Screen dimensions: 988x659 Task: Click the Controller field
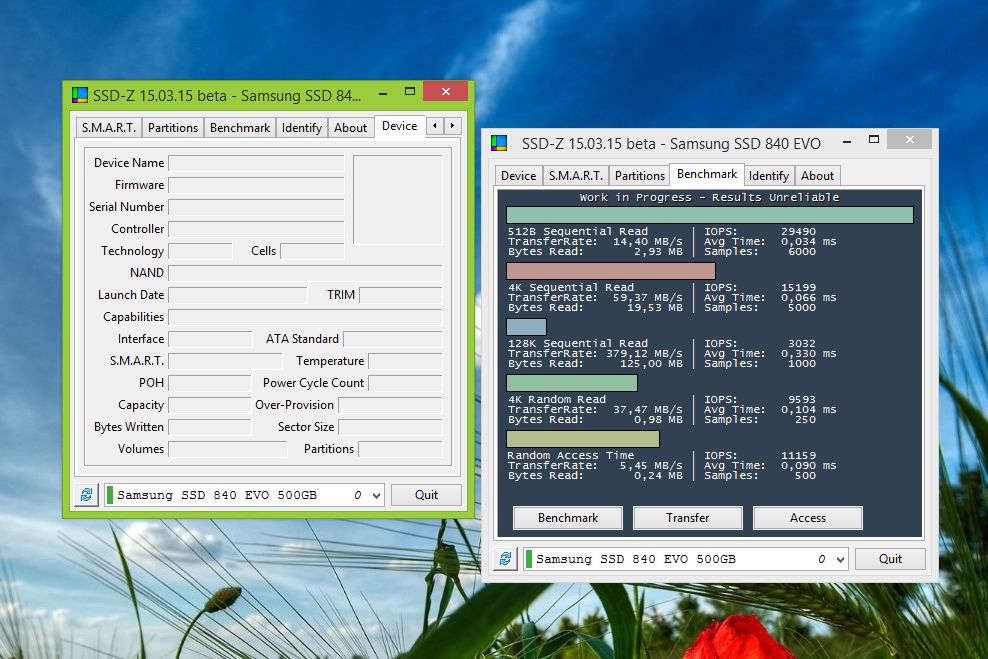tap(256, 229)
